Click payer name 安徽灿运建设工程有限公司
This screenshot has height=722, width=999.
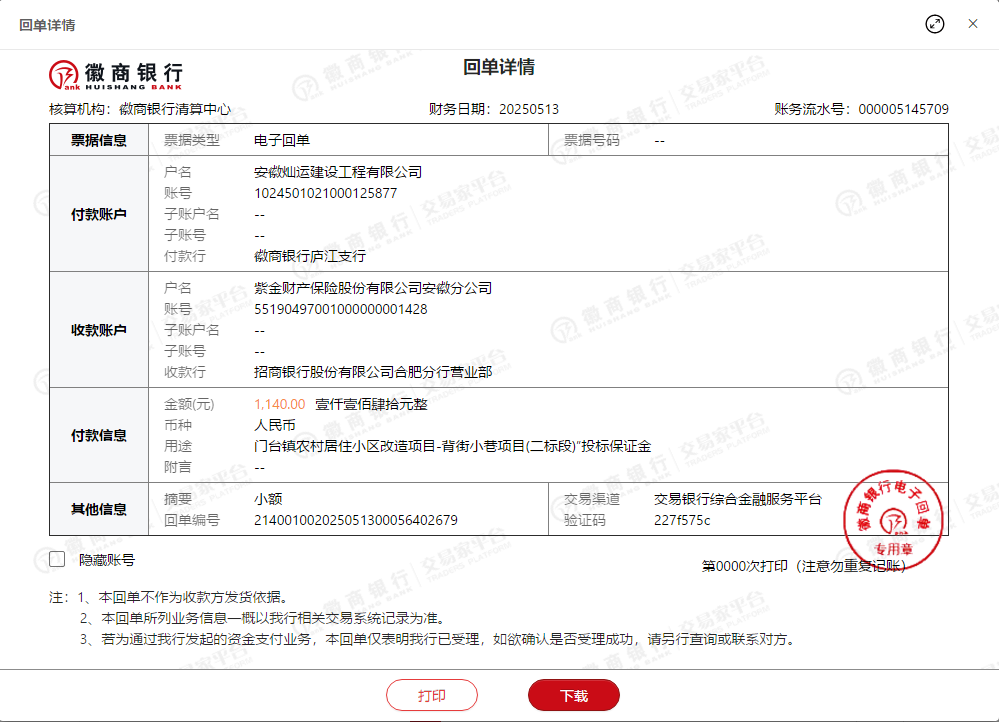(338, 172)
